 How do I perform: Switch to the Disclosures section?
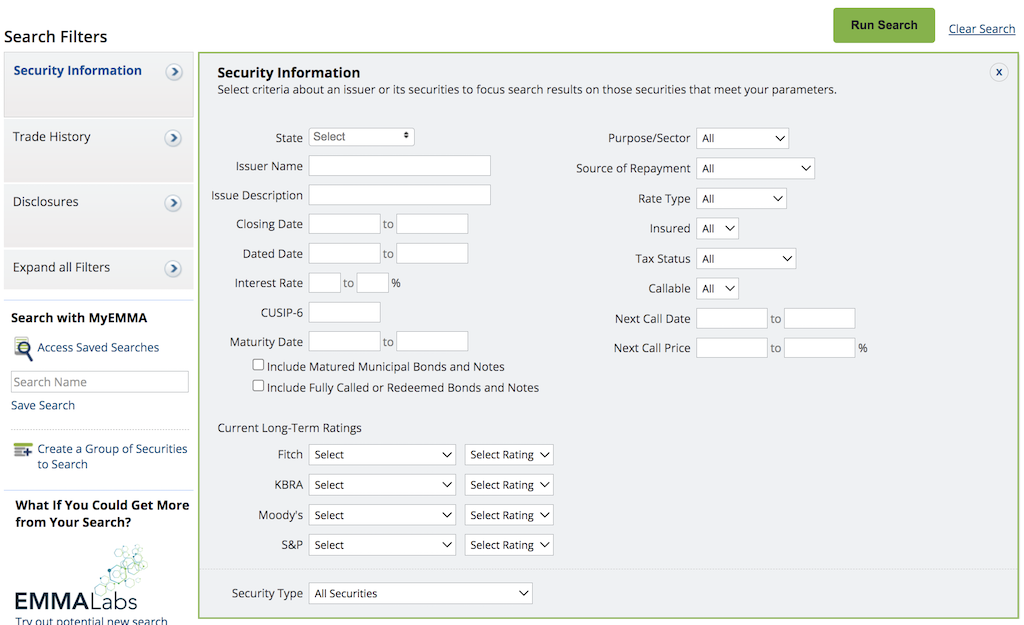tap(48, 202)
